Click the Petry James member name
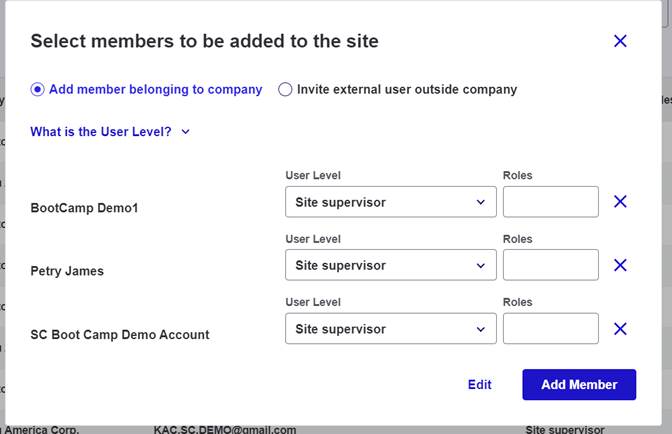Image resolution: width=672 pixels, height=434 pixels. coord(67,271)
